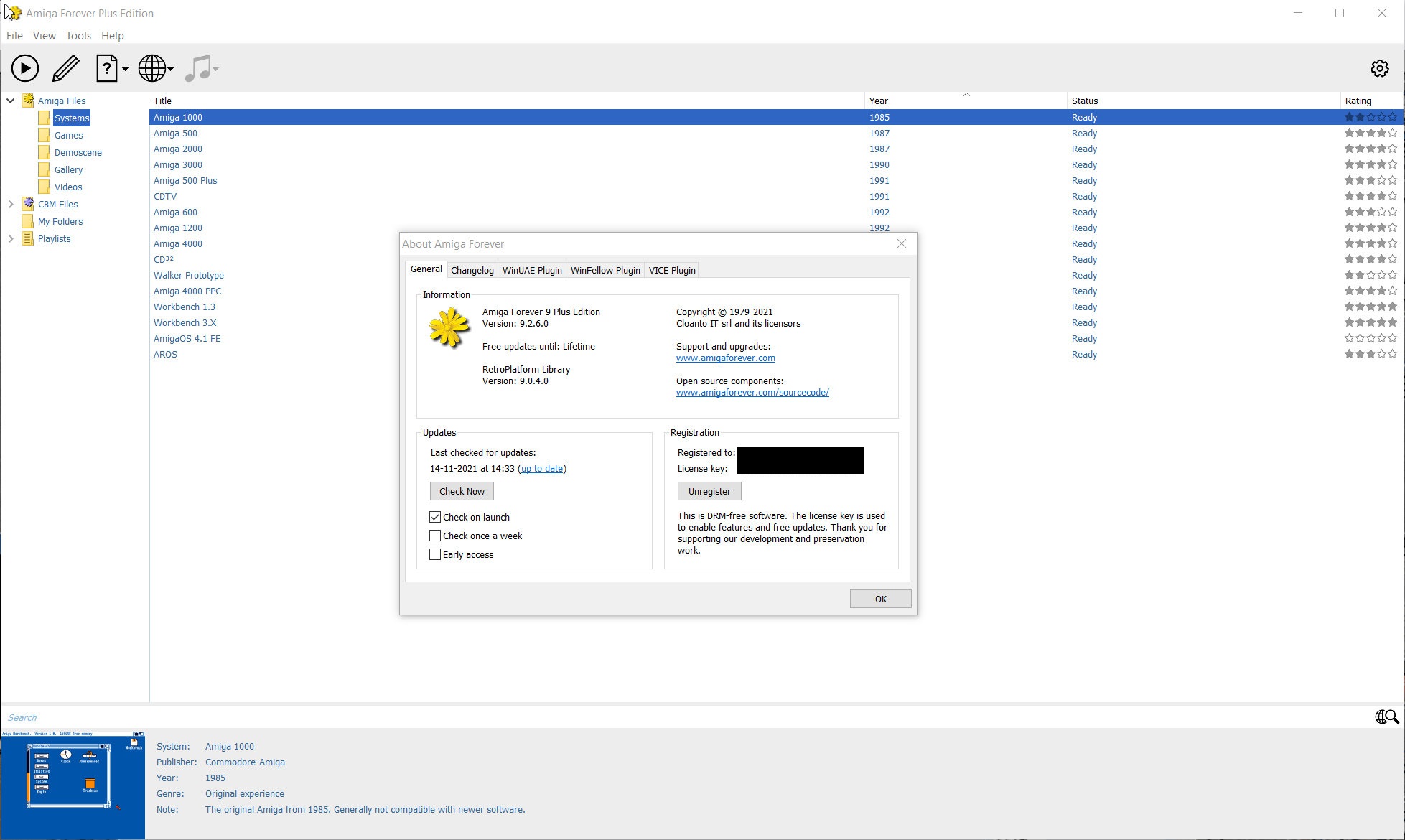Select Amiga 500 Plus in the list
This screenshot has width=1405, height=840.
coord(185,180)
